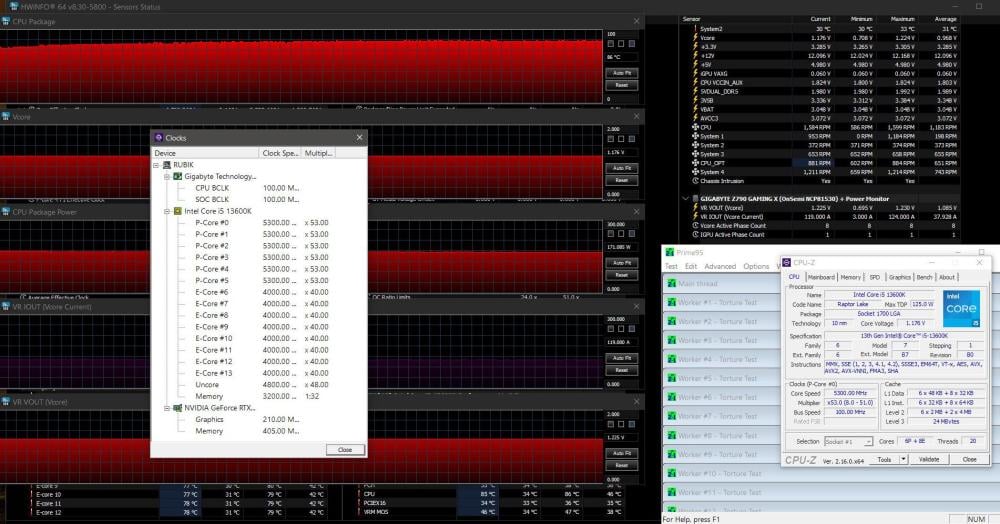Click the yellow color swatch in CPU Package graph
The height and width of the screenshot is (524, 1000).
click(x=634, y=44)
